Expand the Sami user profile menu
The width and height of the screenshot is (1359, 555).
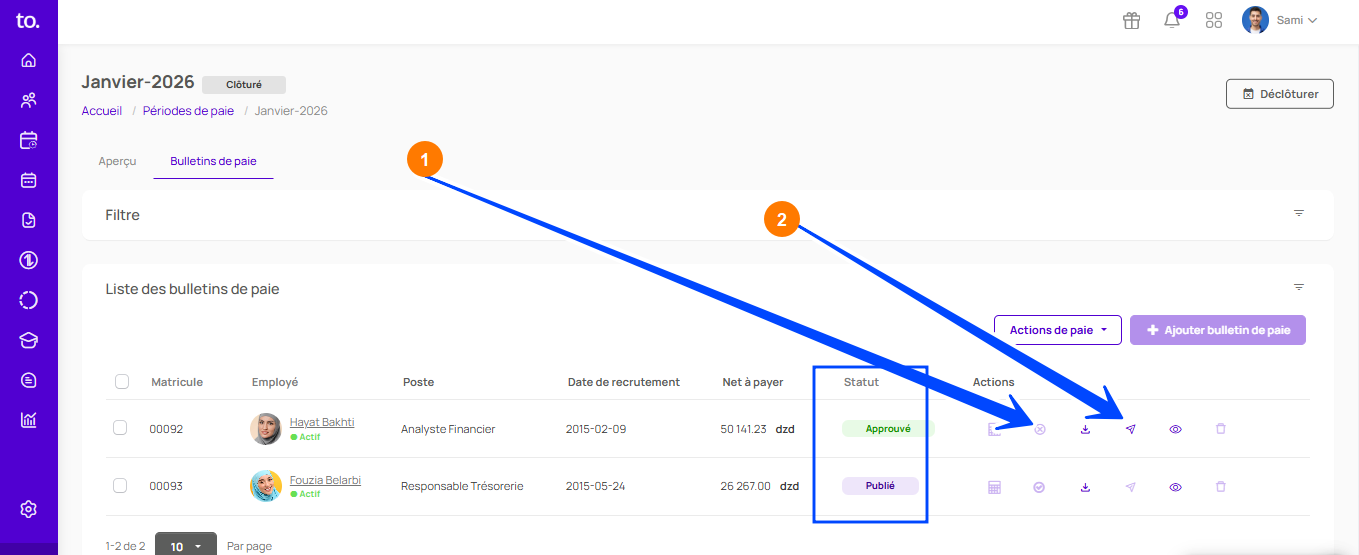[x=1280, y=20]
